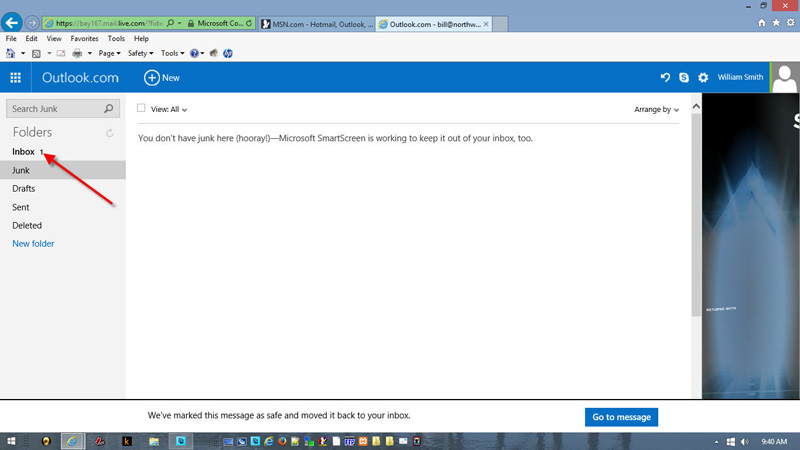Open File Explorer from the taskbar

click(x=154, y=441)
